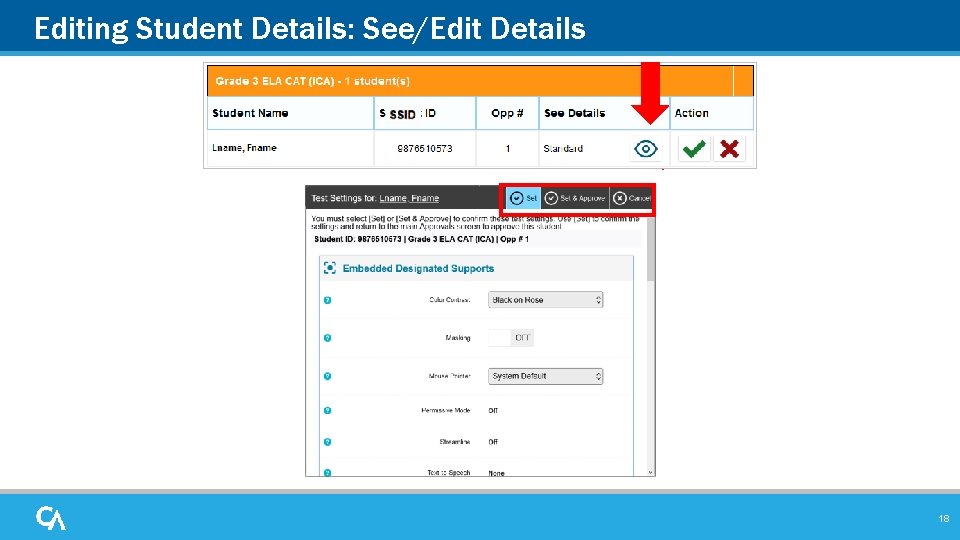The height and width of the screenshot is (540, 960).
Task: Click the settings dialog vertical scrollbar thumb
Action: pyautogui.click(x=650, y=248)
